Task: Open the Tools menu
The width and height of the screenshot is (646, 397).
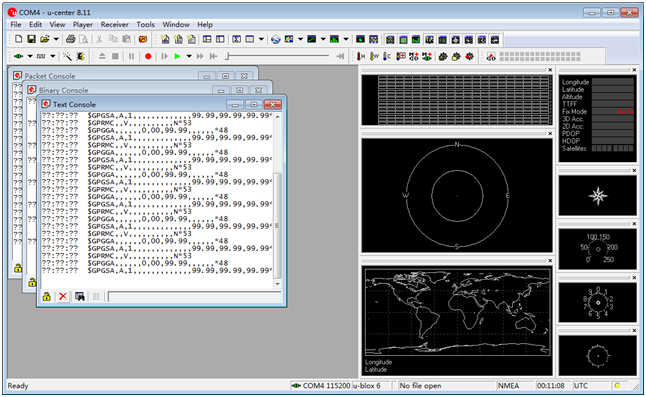Action: coord(145,25)
